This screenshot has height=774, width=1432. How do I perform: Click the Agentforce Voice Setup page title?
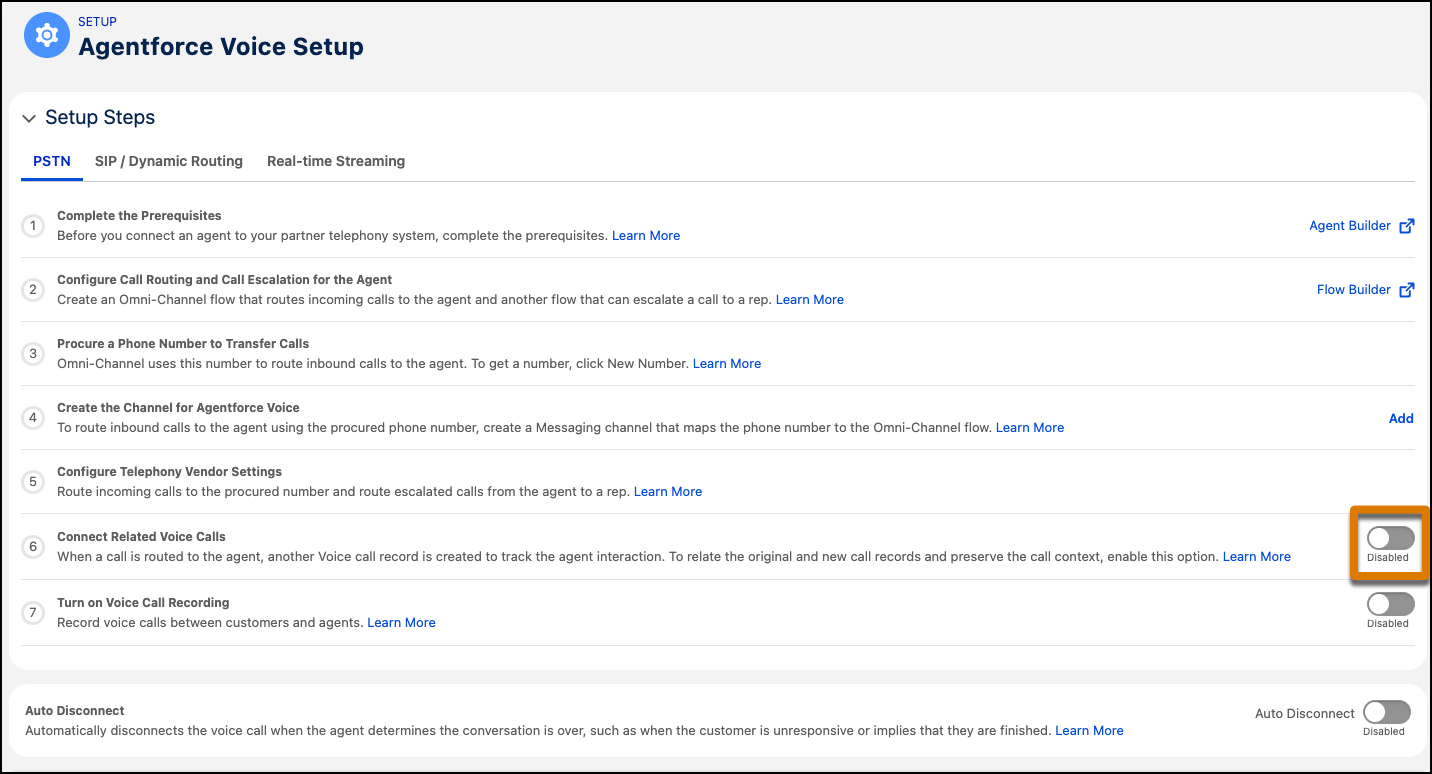tap(221, 47)
